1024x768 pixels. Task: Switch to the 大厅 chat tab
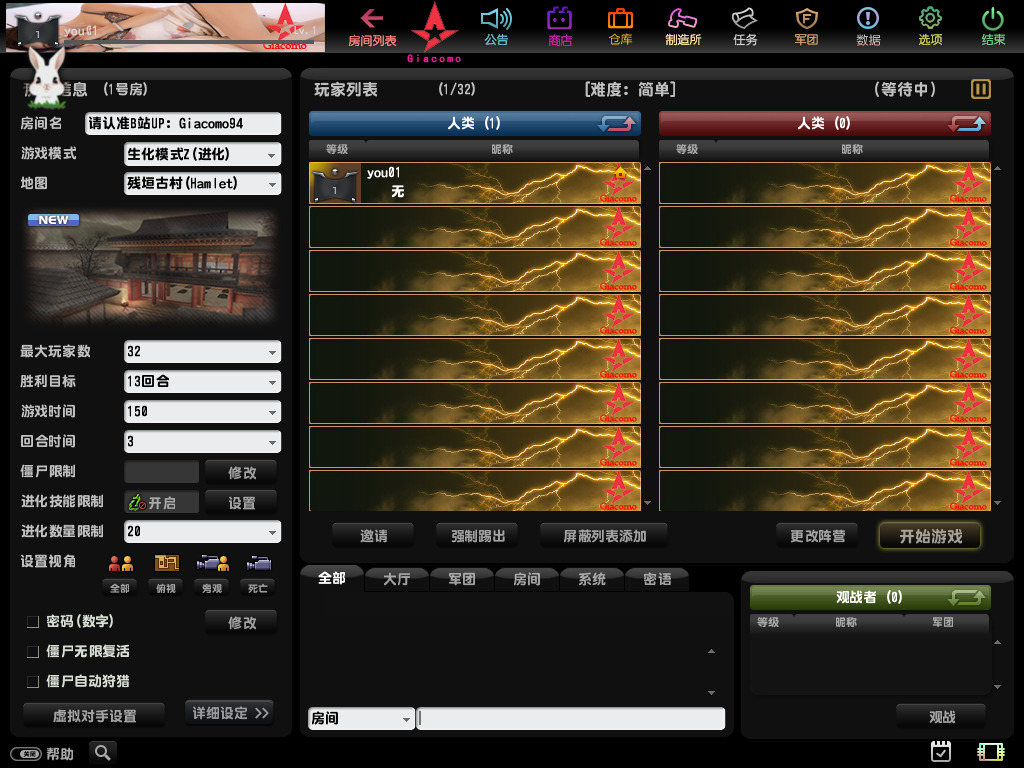tap(397, 580)
